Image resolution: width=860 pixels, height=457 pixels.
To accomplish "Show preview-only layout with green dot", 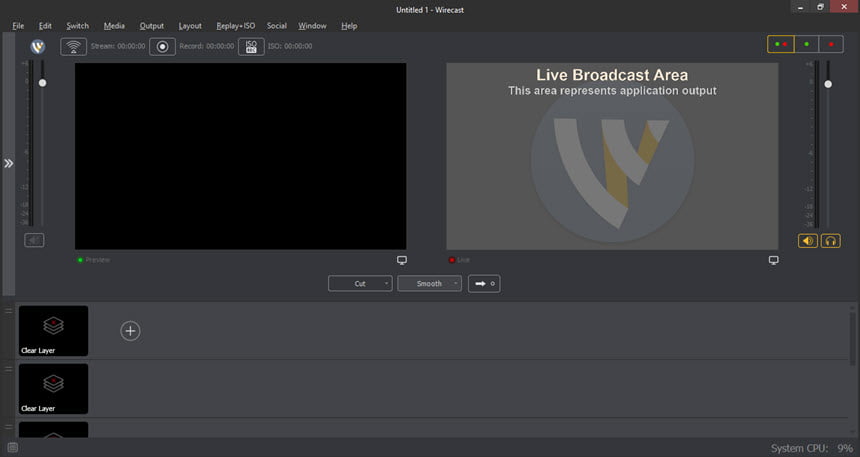I will coord(806,44).
